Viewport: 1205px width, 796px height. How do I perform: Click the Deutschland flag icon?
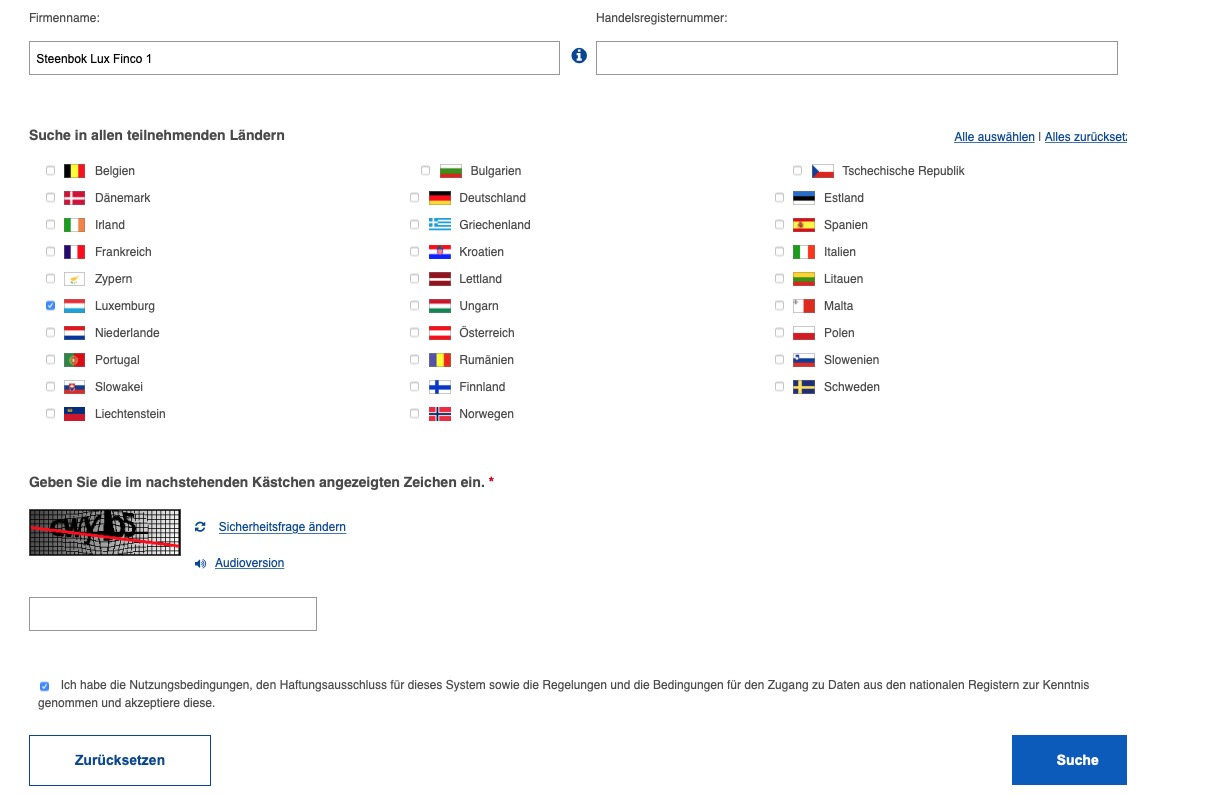pyautogui.click(x=438, y=197)
